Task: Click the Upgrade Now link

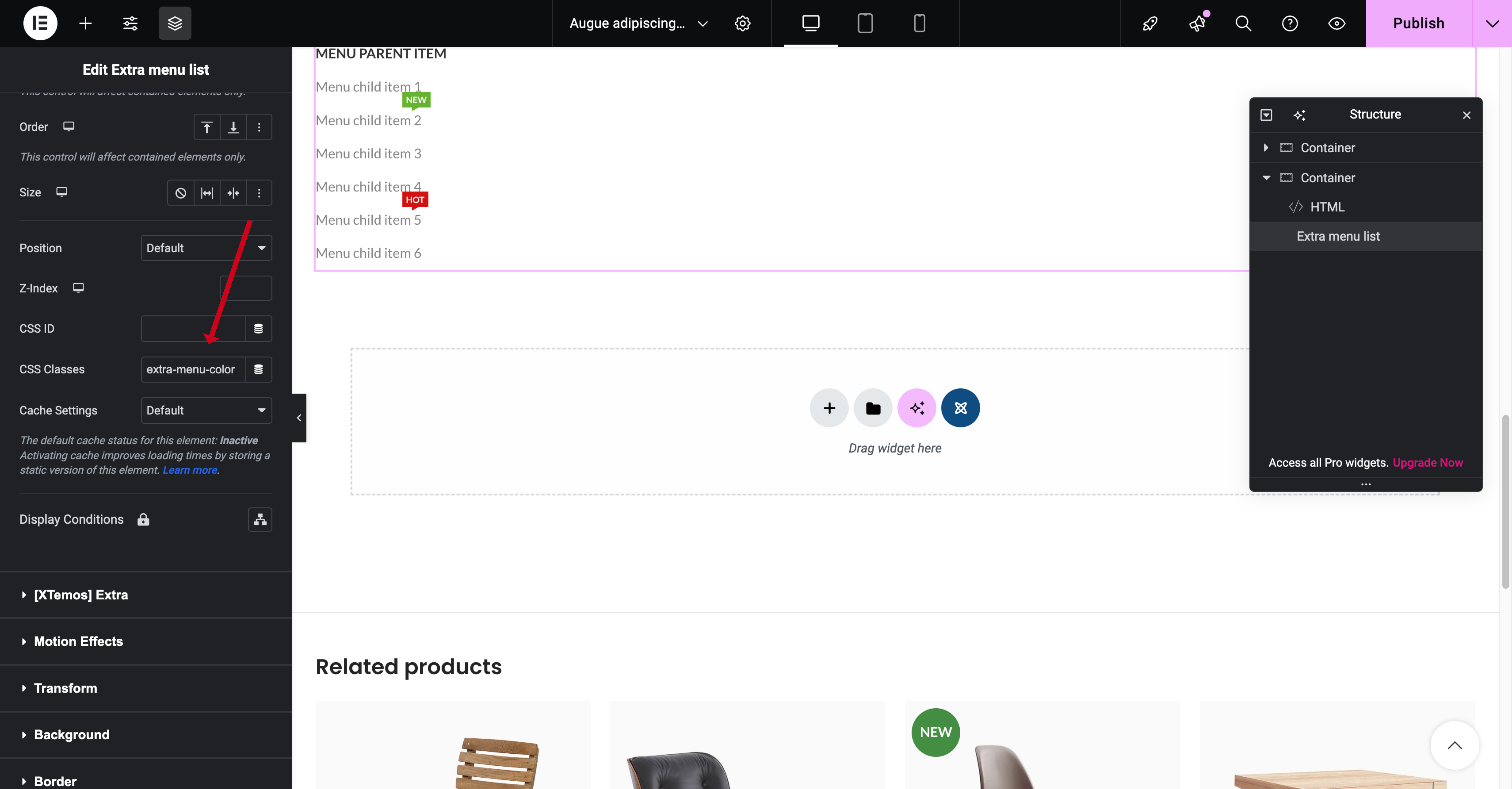Action: 1428,463
